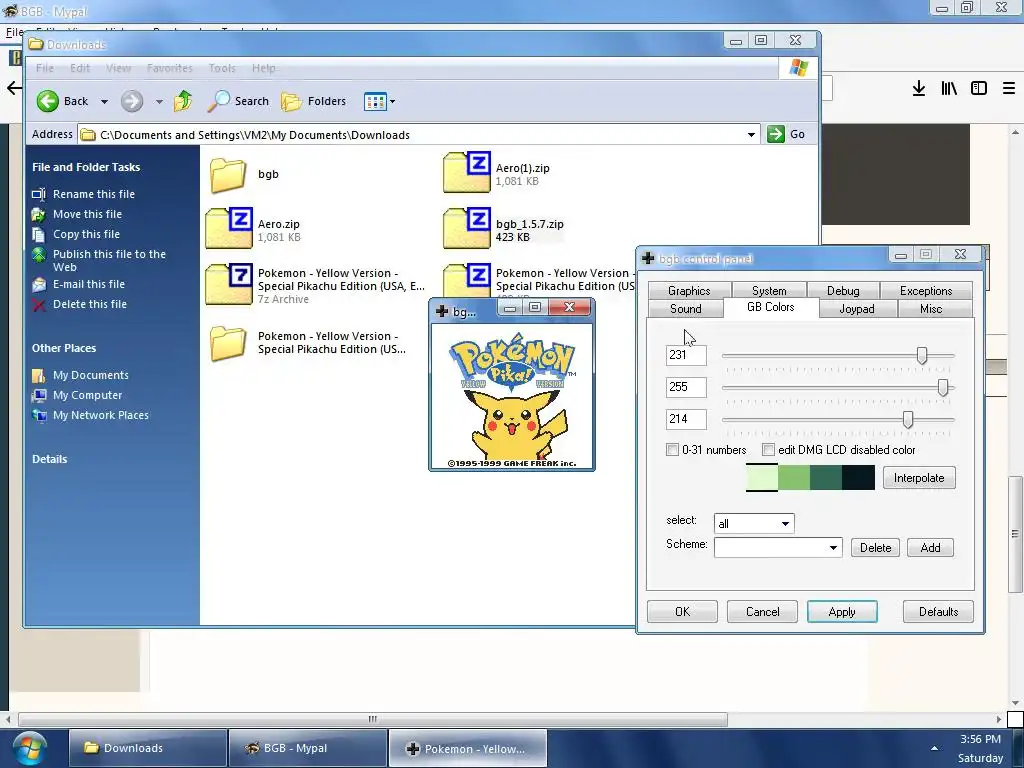The image size is (1024, 768).
Task: Click Delete scheme button
Action: point(875,547)
